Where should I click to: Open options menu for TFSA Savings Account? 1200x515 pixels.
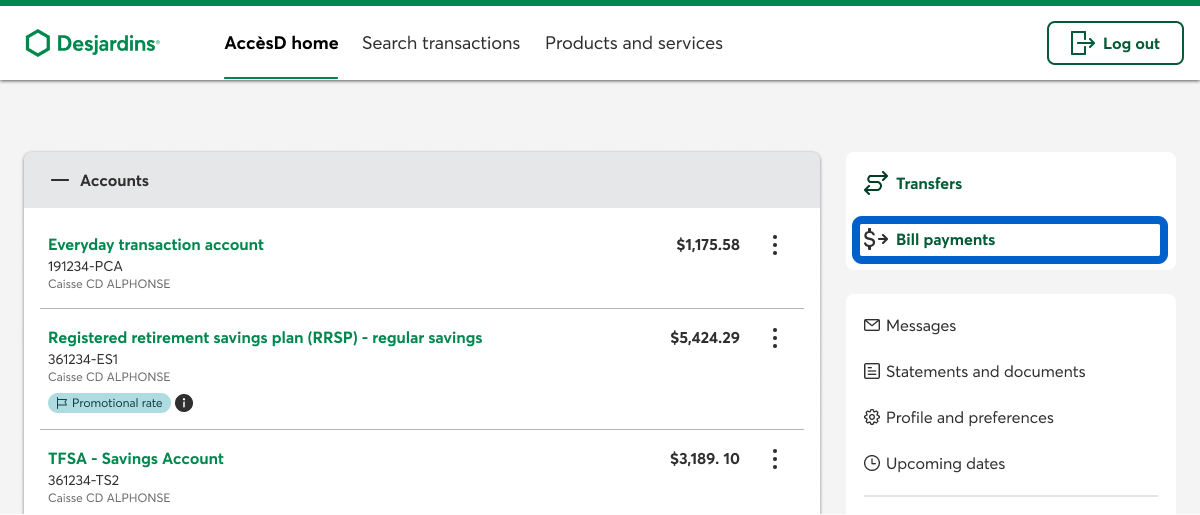tap(775, 459)
